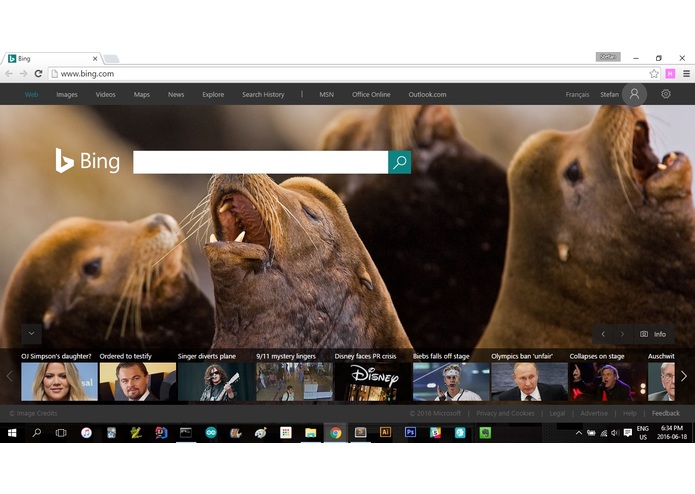Switch language to Français

click(577, 94)
